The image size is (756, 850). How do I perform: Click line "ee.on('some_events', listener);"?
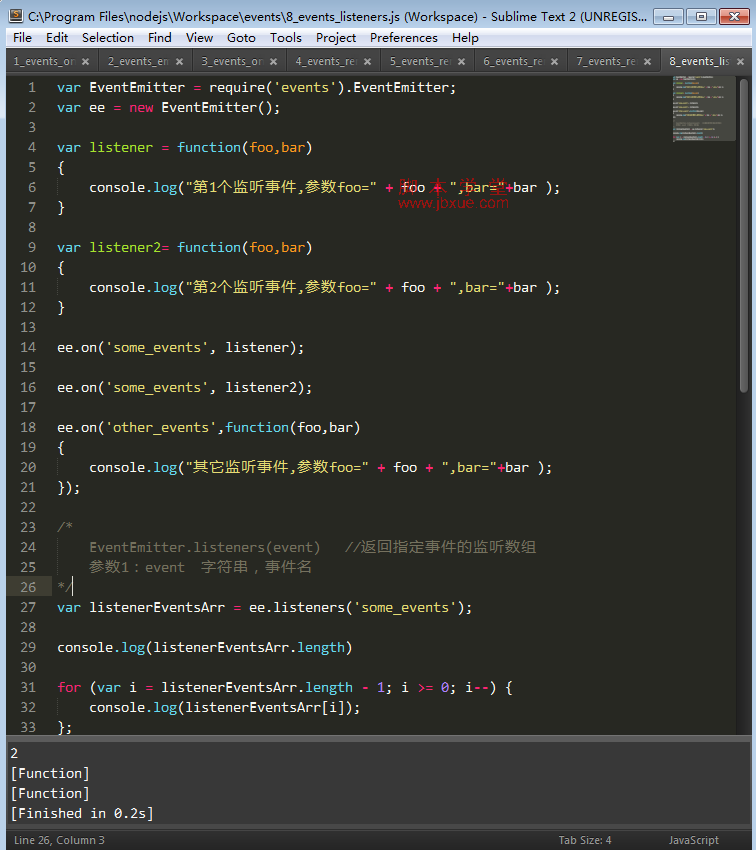[180, 347]
